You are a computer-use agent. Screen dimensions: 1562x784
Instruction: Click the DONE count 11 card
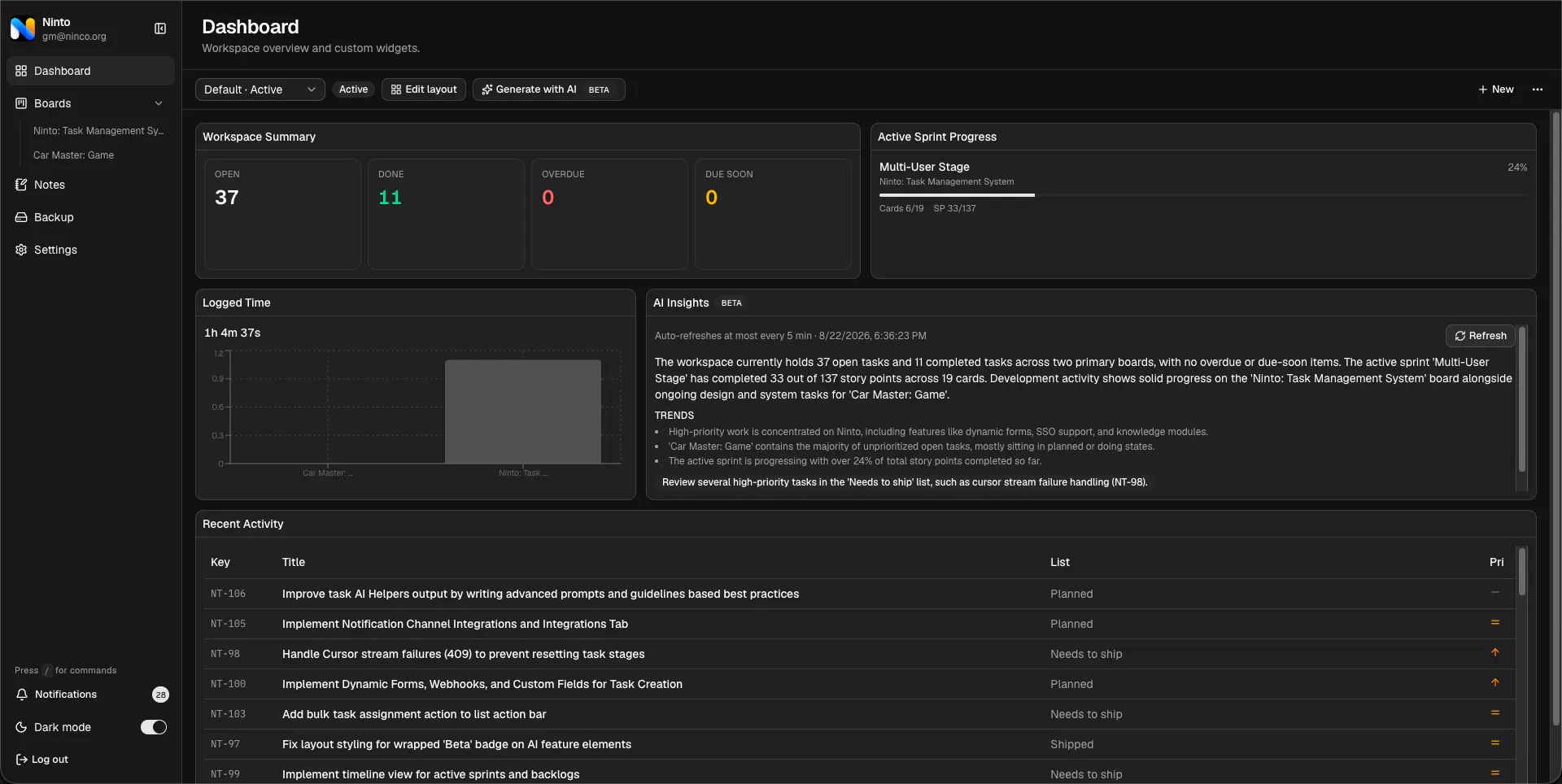click(x=446, y=214)
